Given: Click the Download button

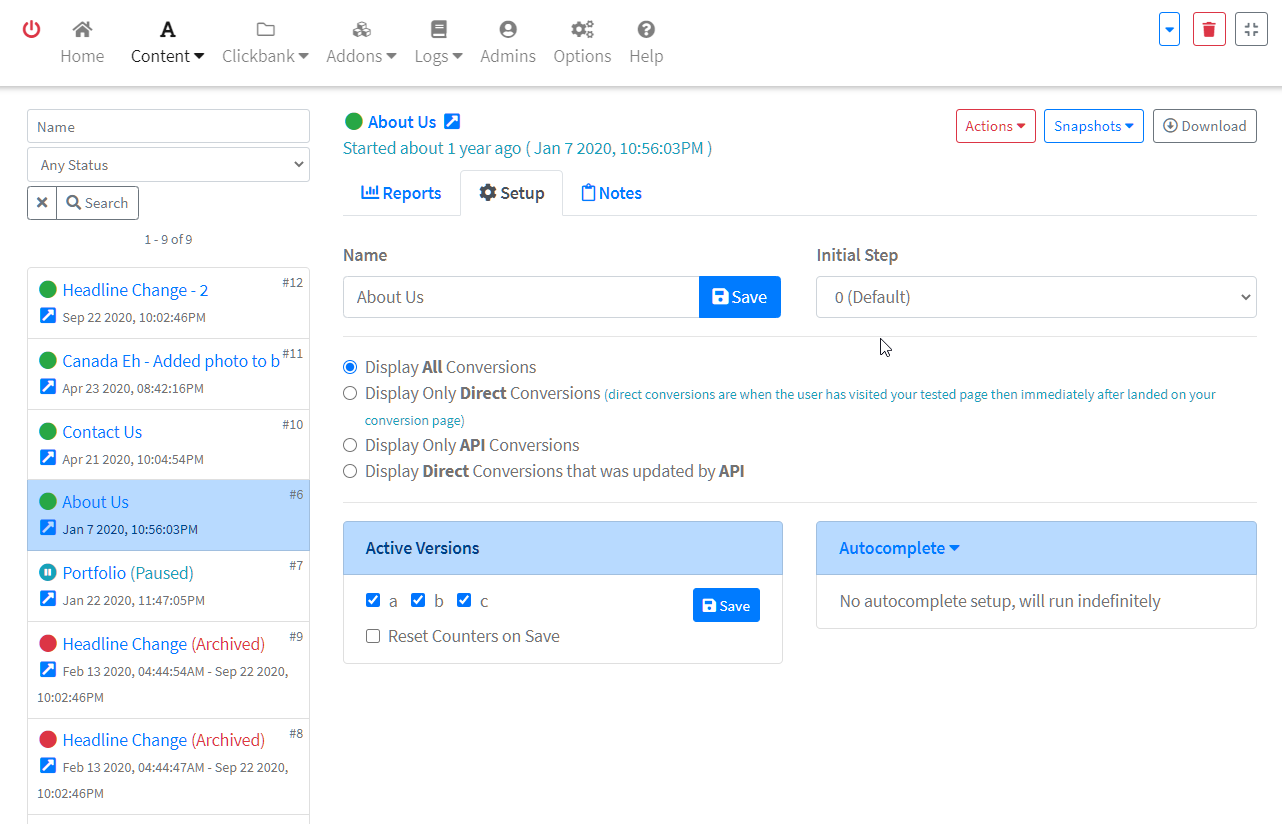Looking at the screenshot, I should point(1204,126).
